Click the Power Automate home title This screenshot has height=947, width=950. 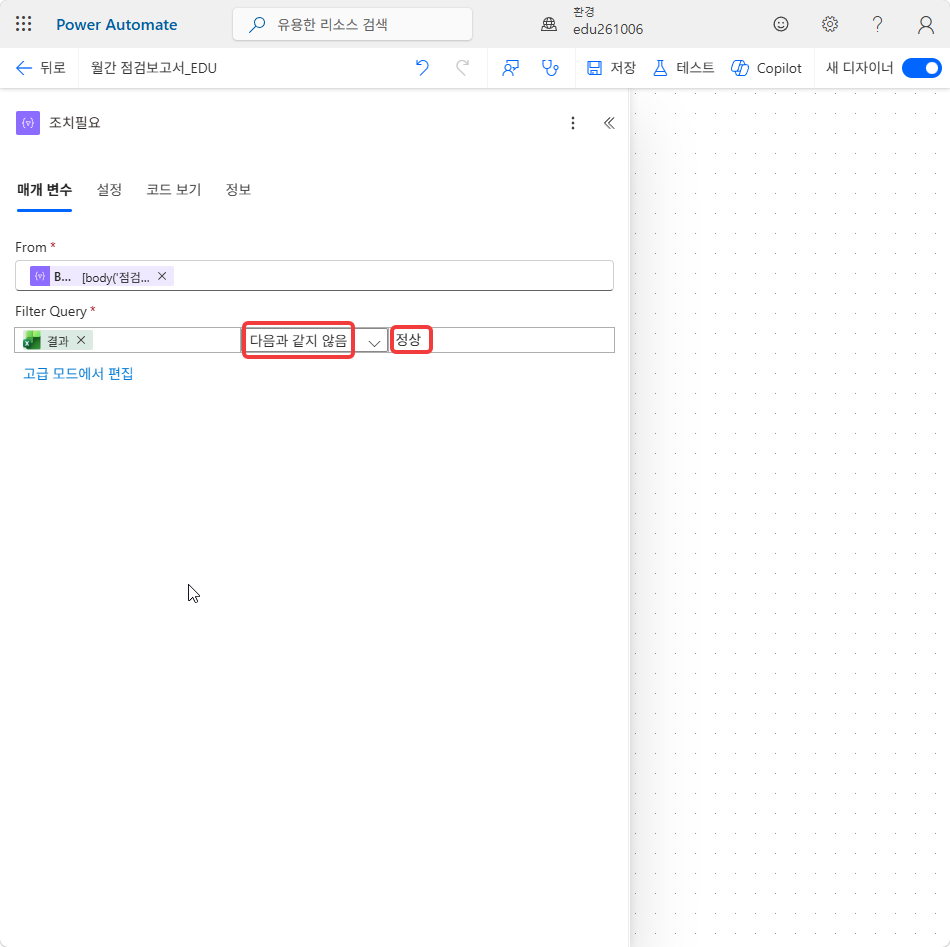[117, 25]
